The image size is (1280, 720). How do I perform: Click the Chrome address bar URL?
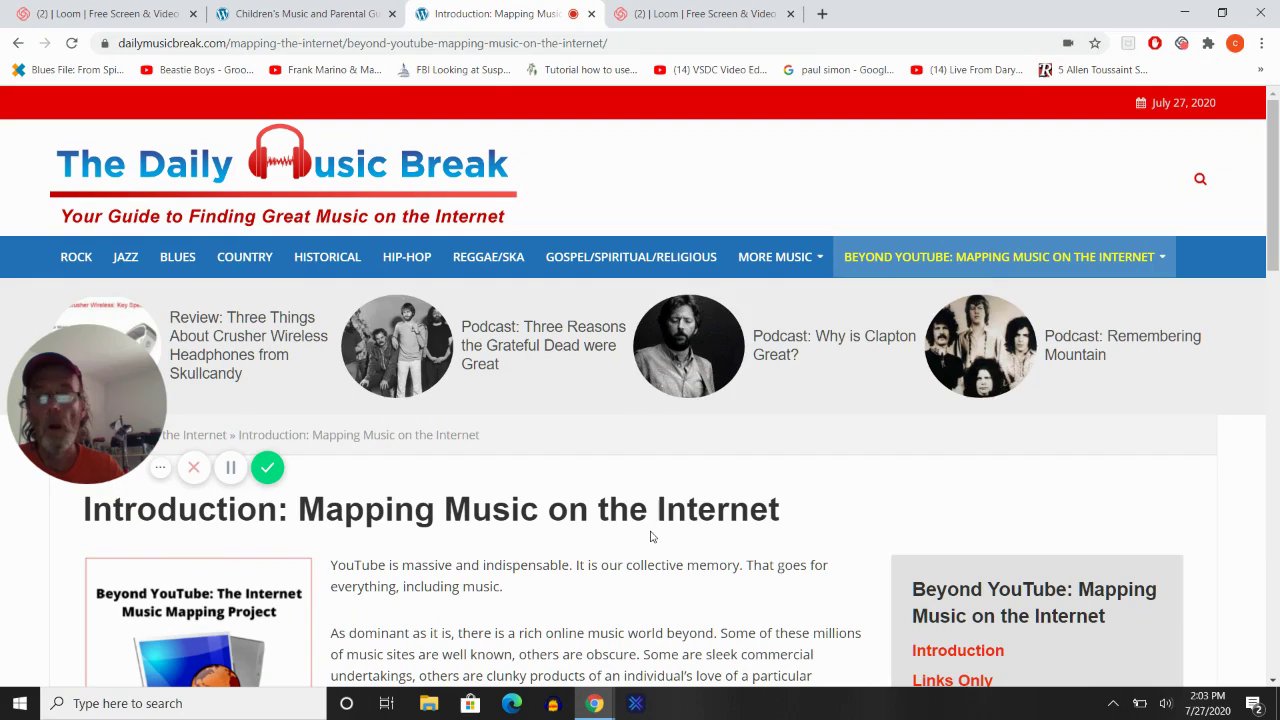[362, 43]
